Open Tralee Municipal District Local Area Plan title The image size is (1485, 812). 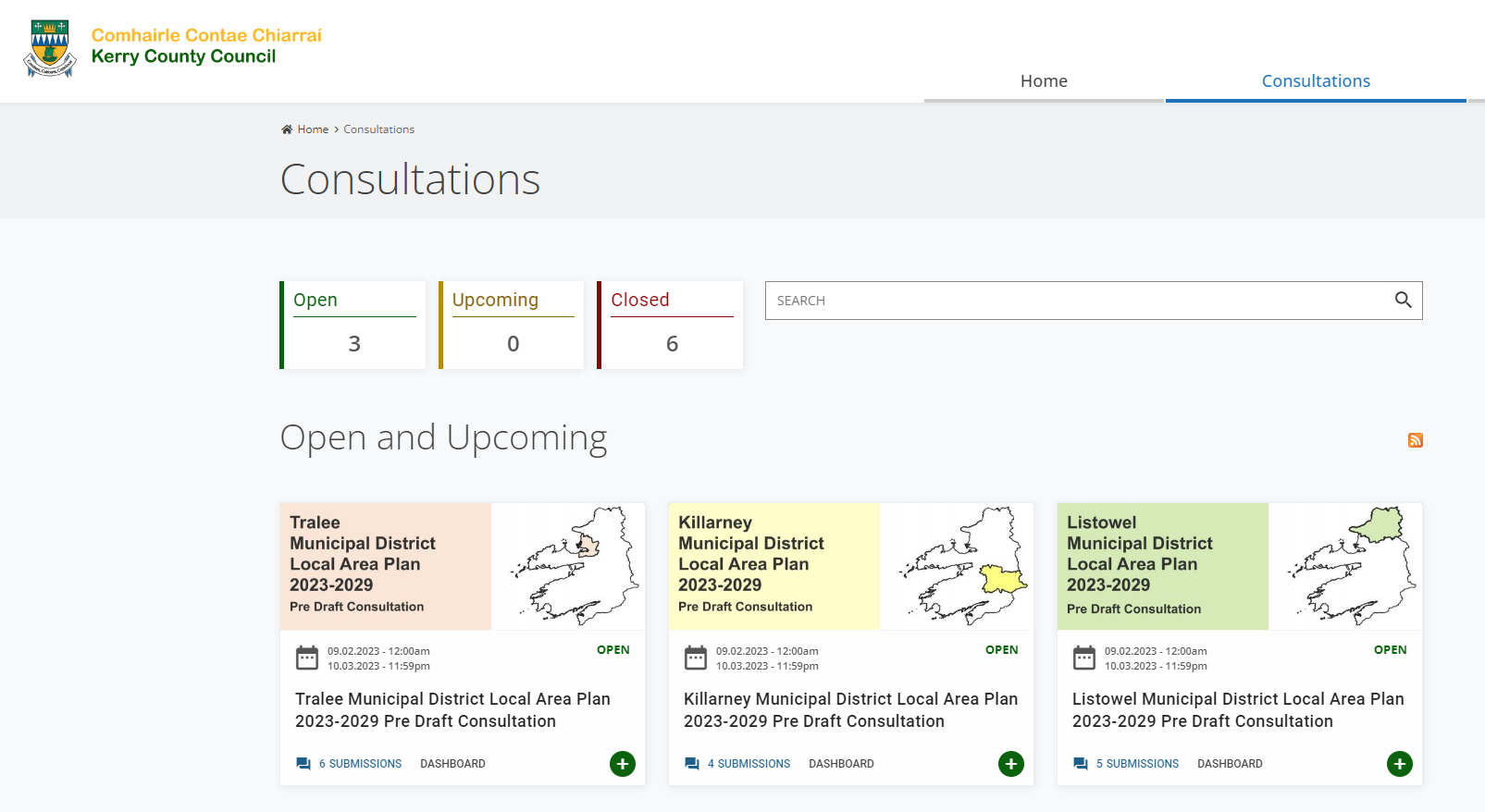coord(452,710)
